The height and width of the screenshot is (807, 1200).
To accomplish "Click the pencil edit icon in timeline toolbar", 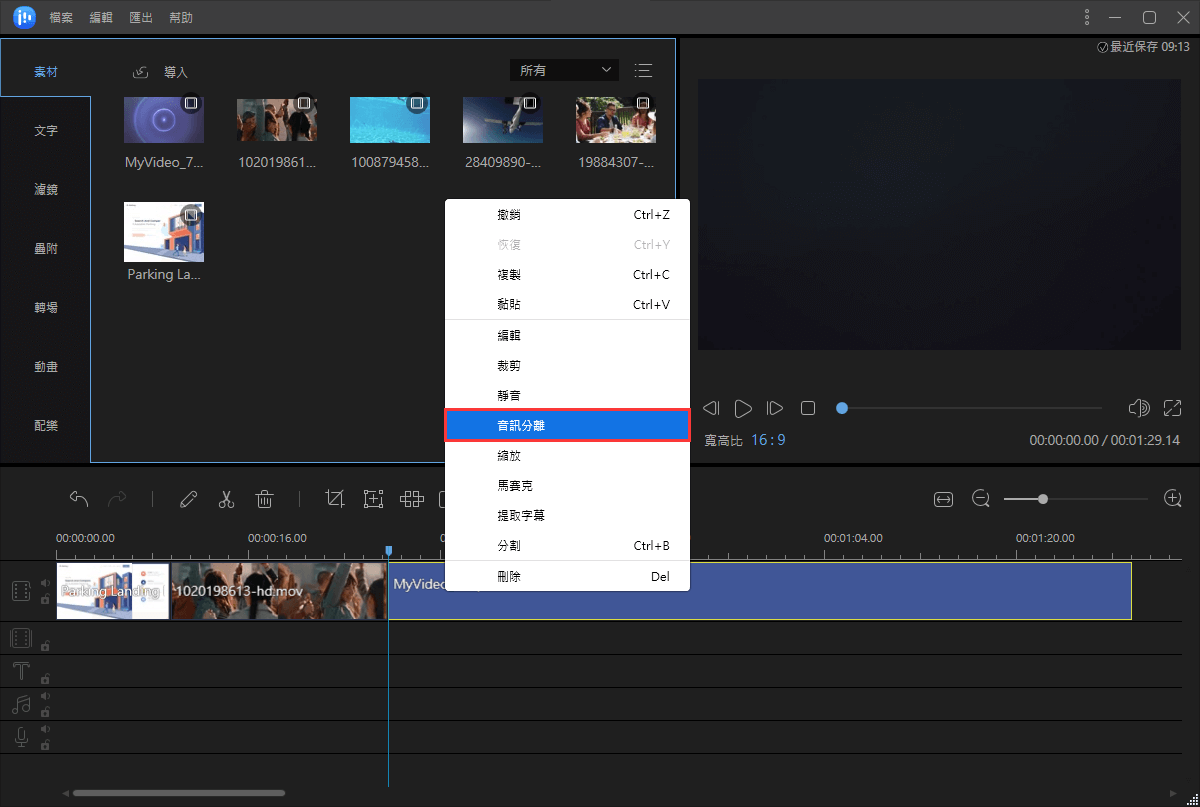I will pyautogui.click(x=188, y=499).
